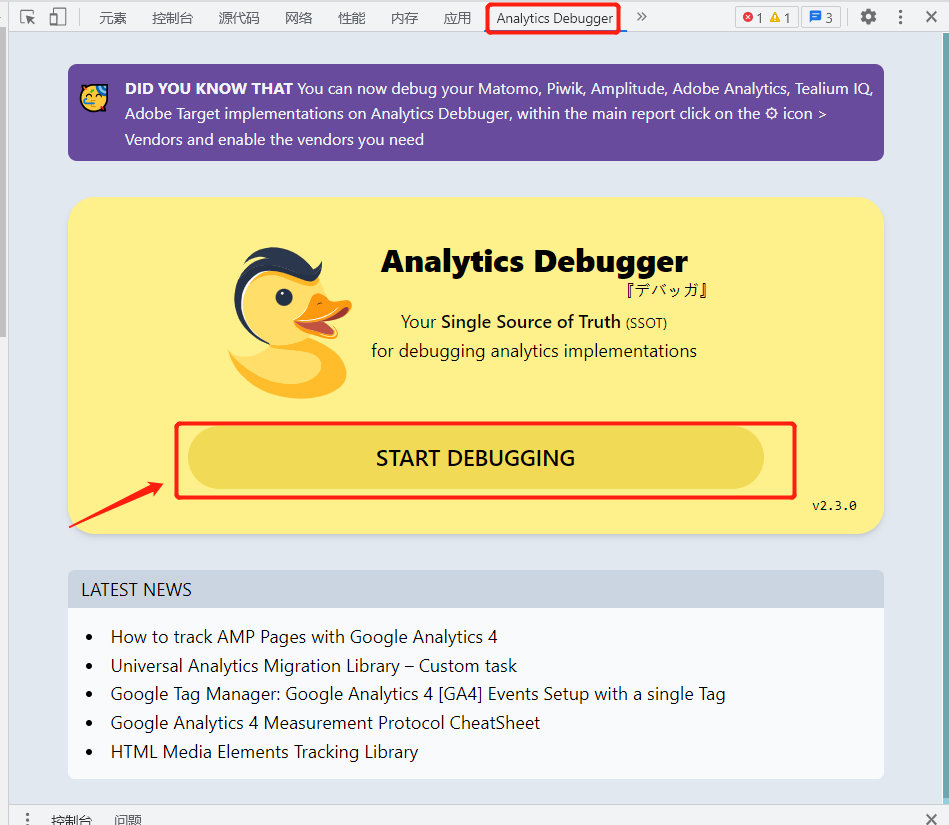Image resolution: width=949 pixels, height=825 pixels.
Task: Switch to the 网络 (Network) tab
Action: tap(298, 18)
